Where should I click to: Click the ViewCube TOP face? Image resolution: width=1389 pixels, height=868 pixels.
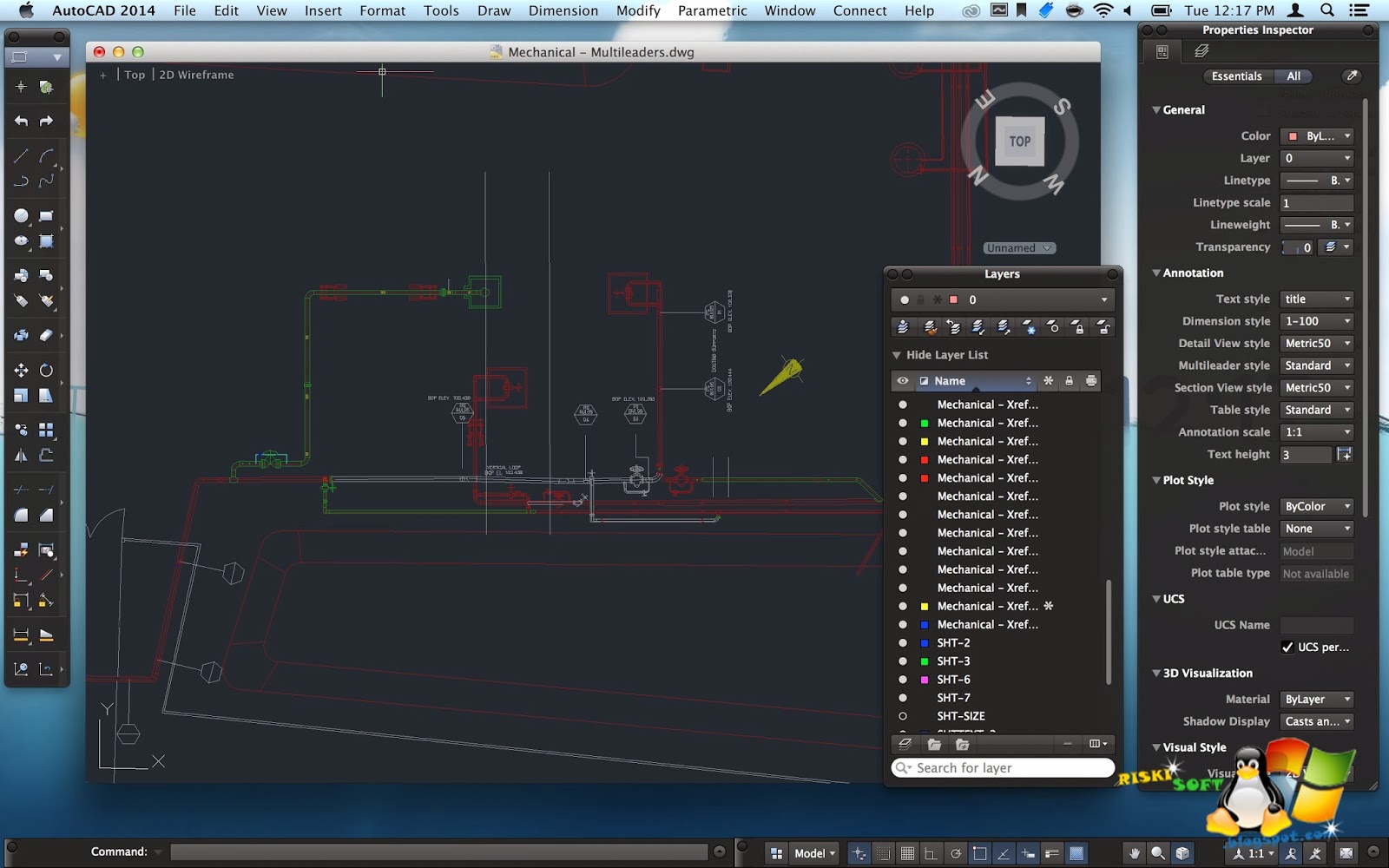click(x=1020, y=141)
